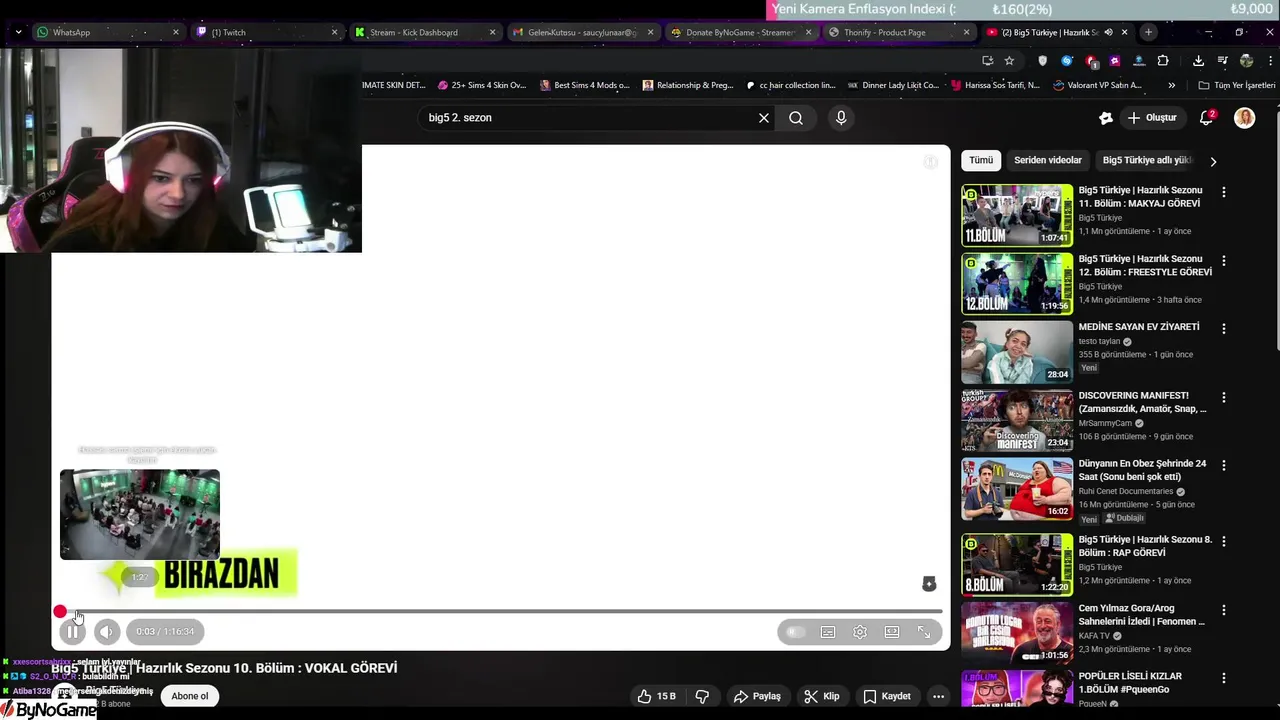Screen dimensions: 1280x720
Task: Open the browser extensions puzzle icon
Action: pos(1163,61)
